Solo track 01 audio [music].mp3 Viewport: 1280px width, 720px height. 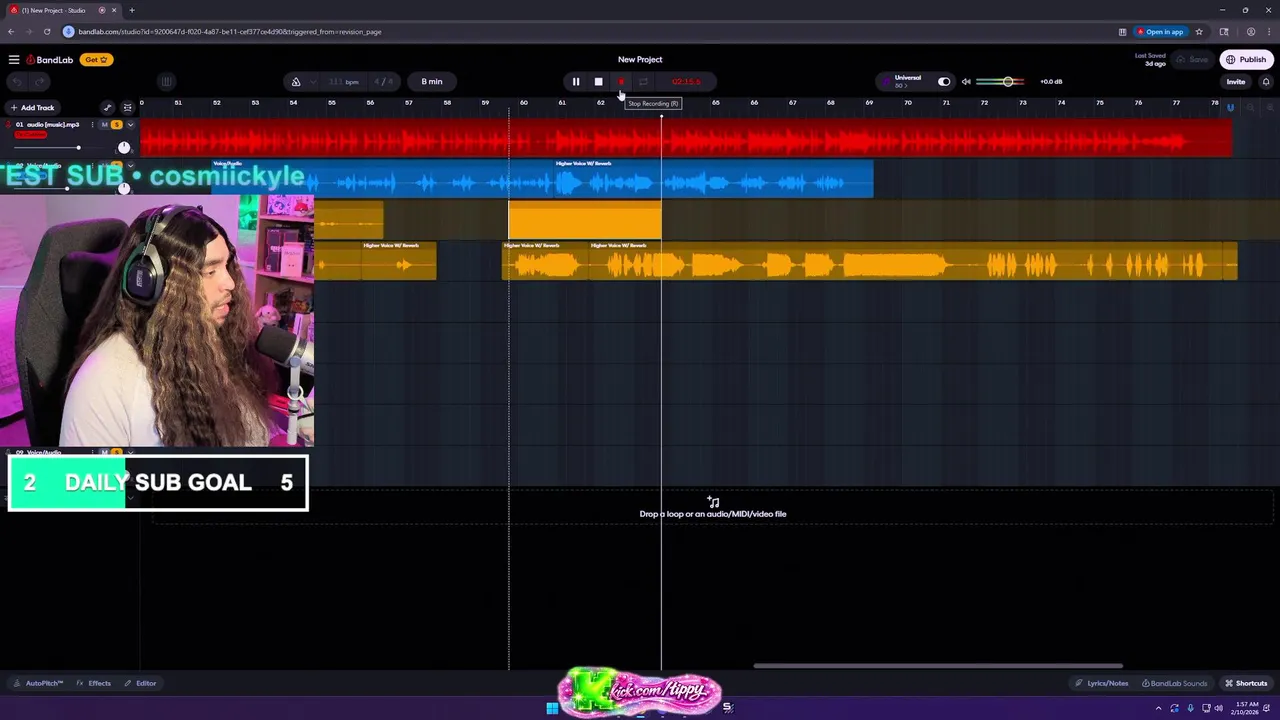(x=116, y=125)
